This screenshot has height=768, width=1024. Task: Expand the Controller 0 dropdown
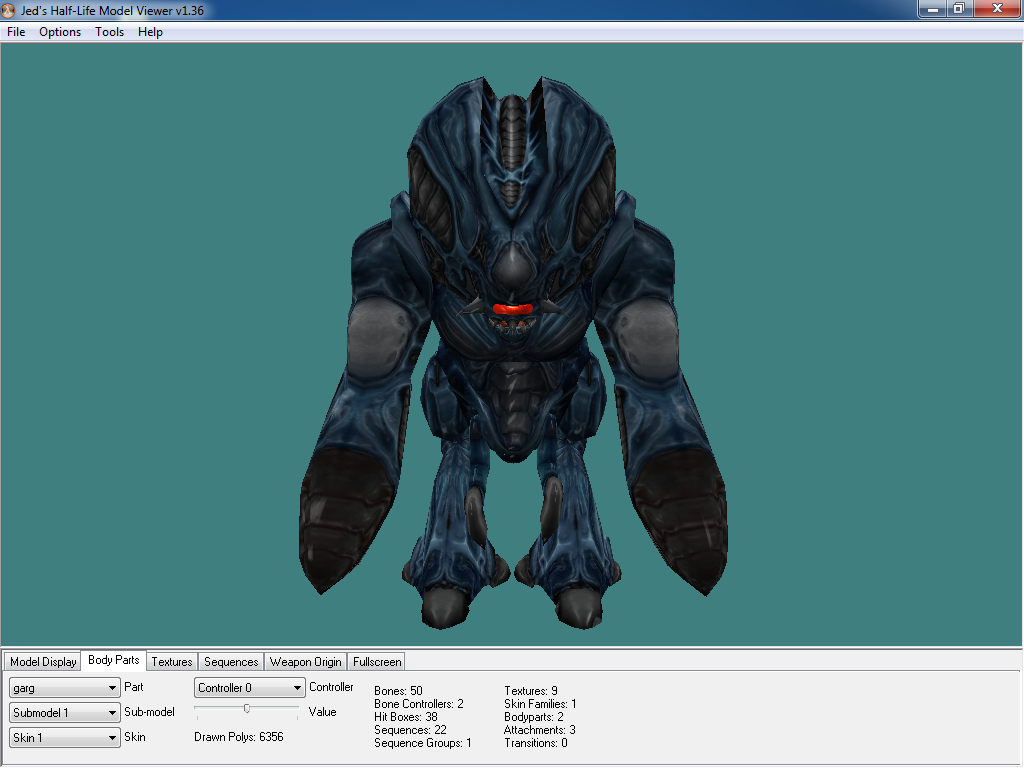pyautogui.click(x=249, y=688)
